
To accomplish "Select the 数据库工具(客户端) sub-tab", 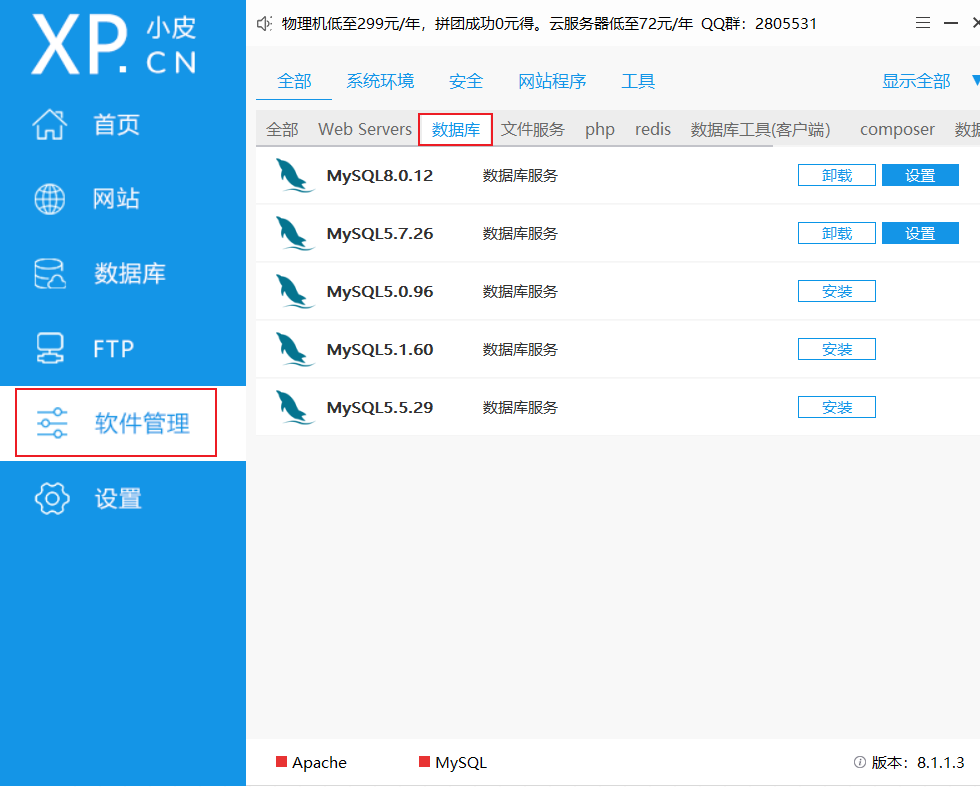I will point(761,129).
